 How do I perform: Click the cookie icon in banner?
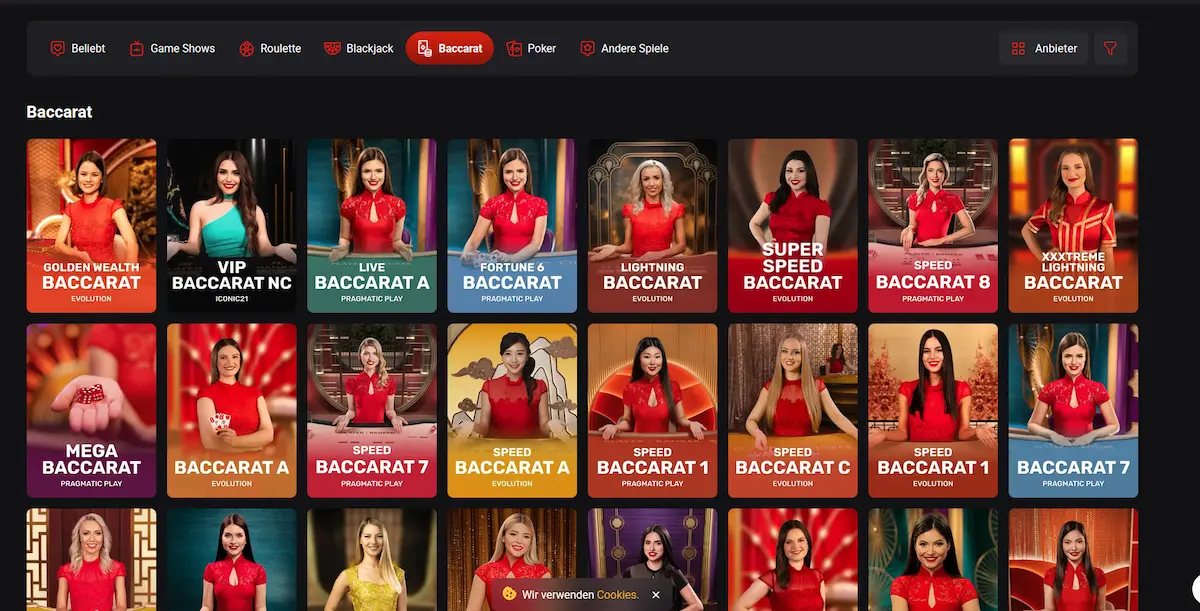[509, 594]
